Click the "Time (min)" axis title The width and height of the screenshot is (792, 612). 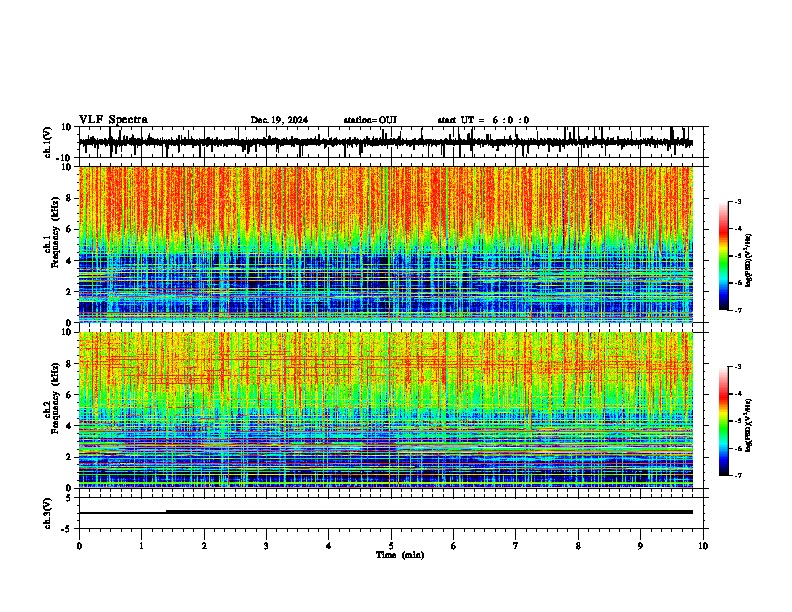pyautogui.click(x=400, y=555)
